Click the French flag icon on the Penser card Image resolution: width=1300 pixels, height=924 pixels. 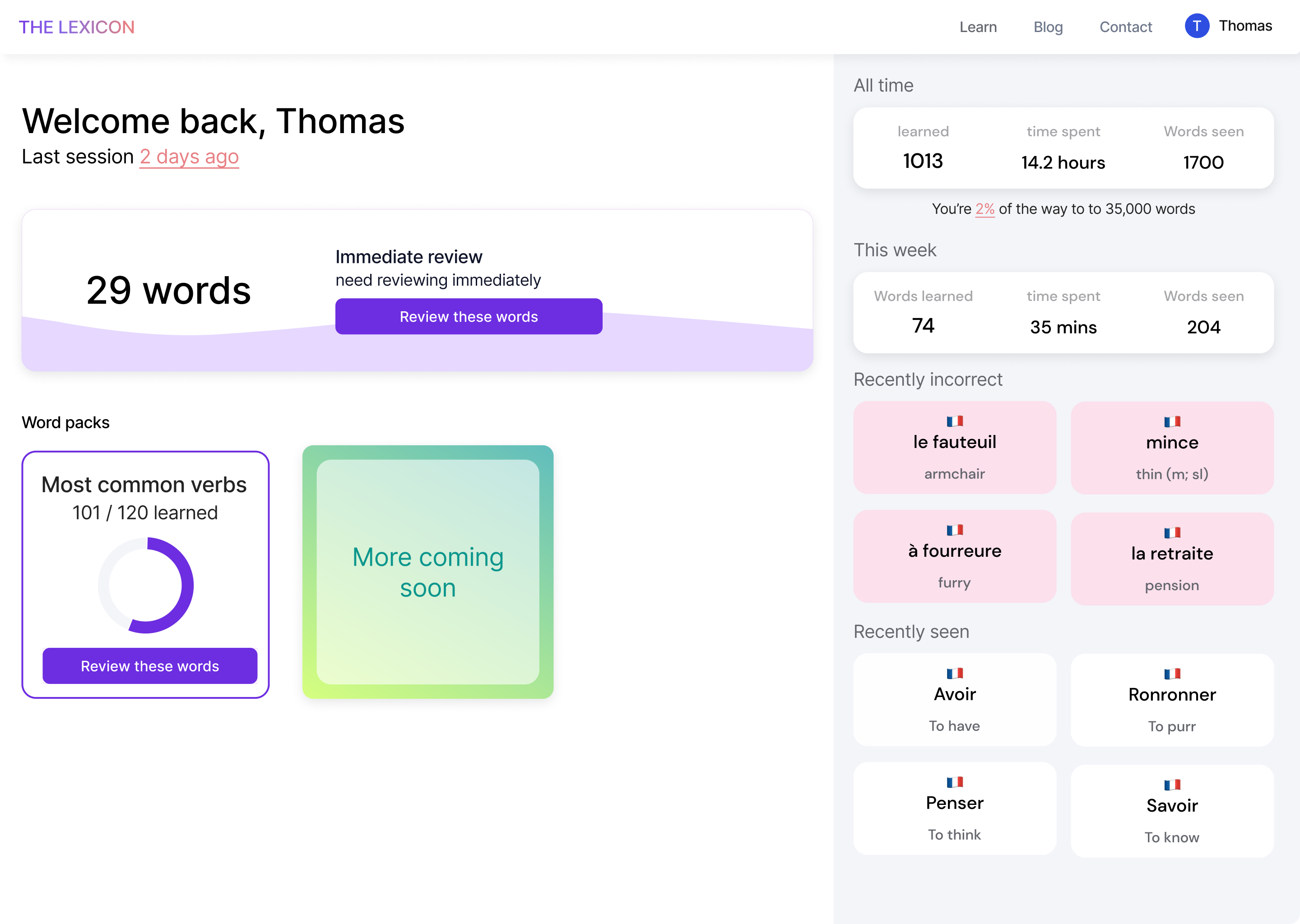point(955,782)
